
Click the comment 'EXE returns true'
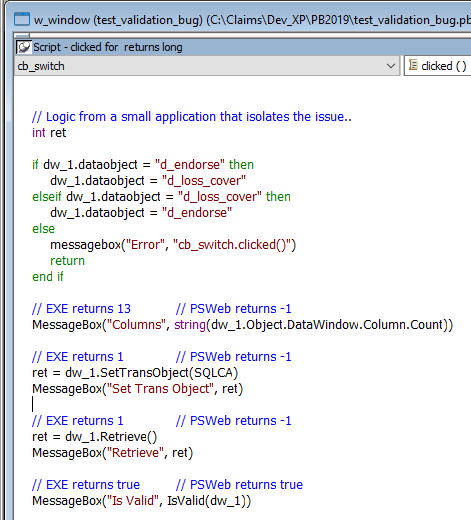pos(86,485)
